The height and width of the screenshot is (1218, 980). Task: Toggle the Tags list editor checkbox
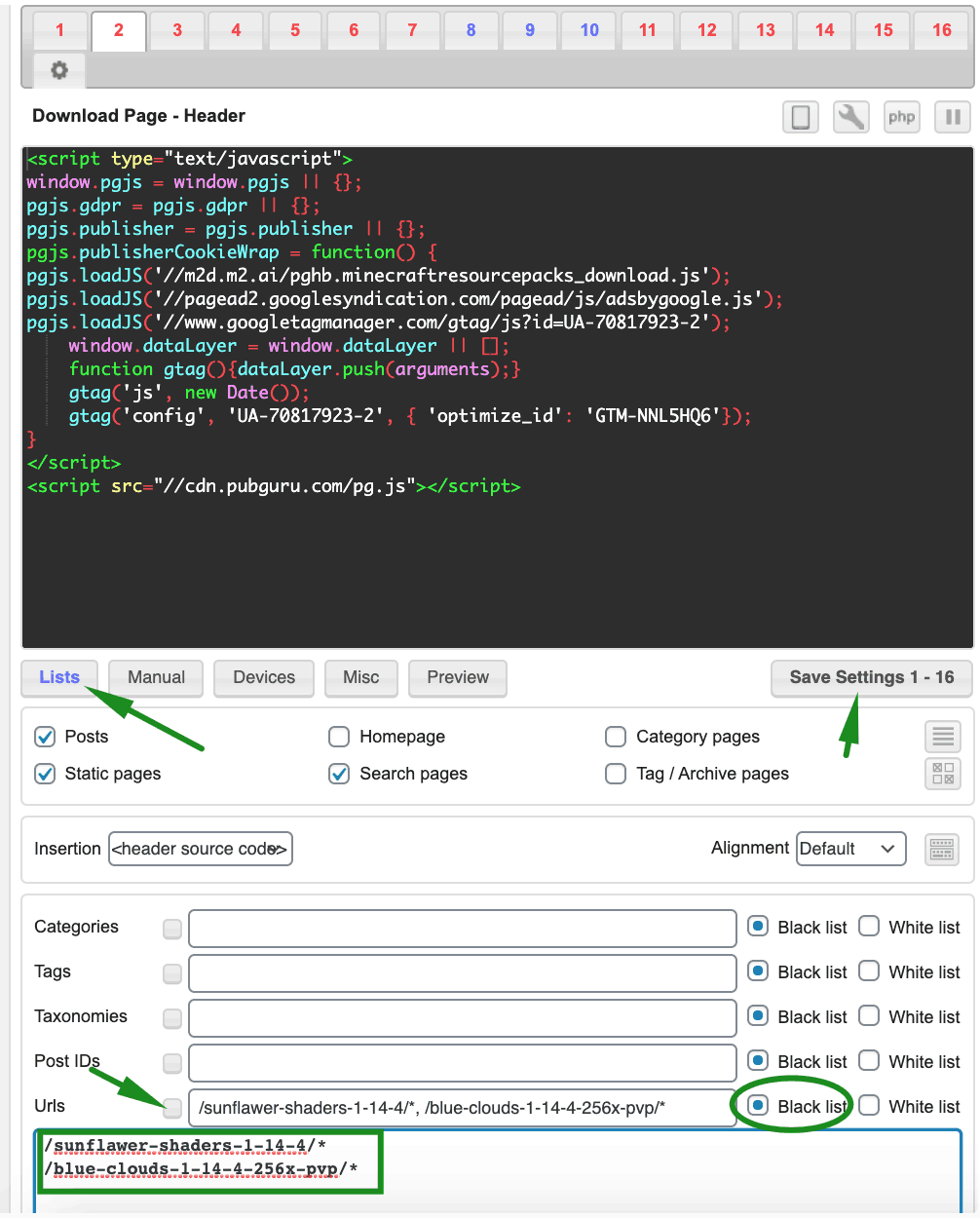click(x=172, y=973)
